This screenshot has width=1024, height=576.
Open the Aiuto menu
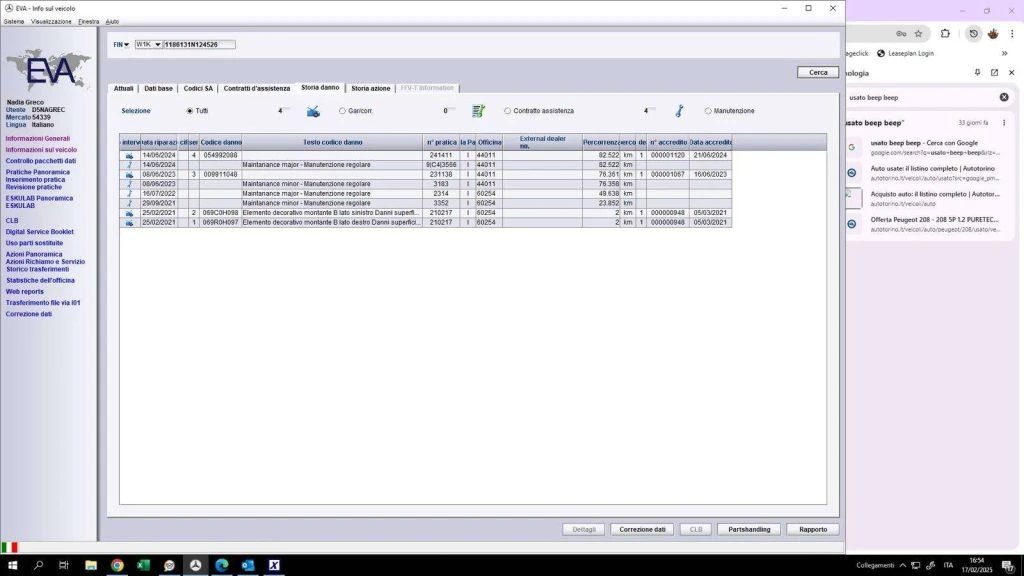pos(112,22)
